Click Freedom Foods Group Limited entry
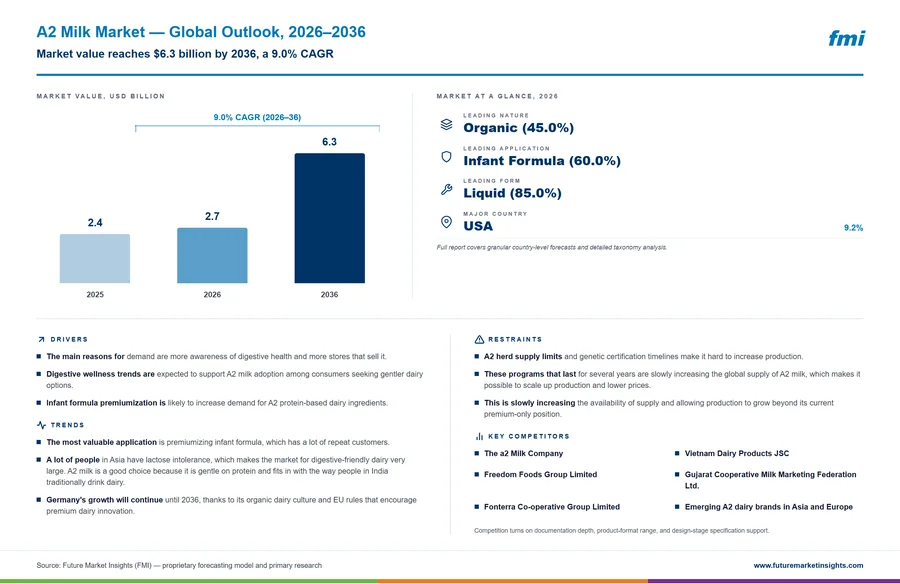This screenshot has width=900, height=584. click(x=540, y=475)
